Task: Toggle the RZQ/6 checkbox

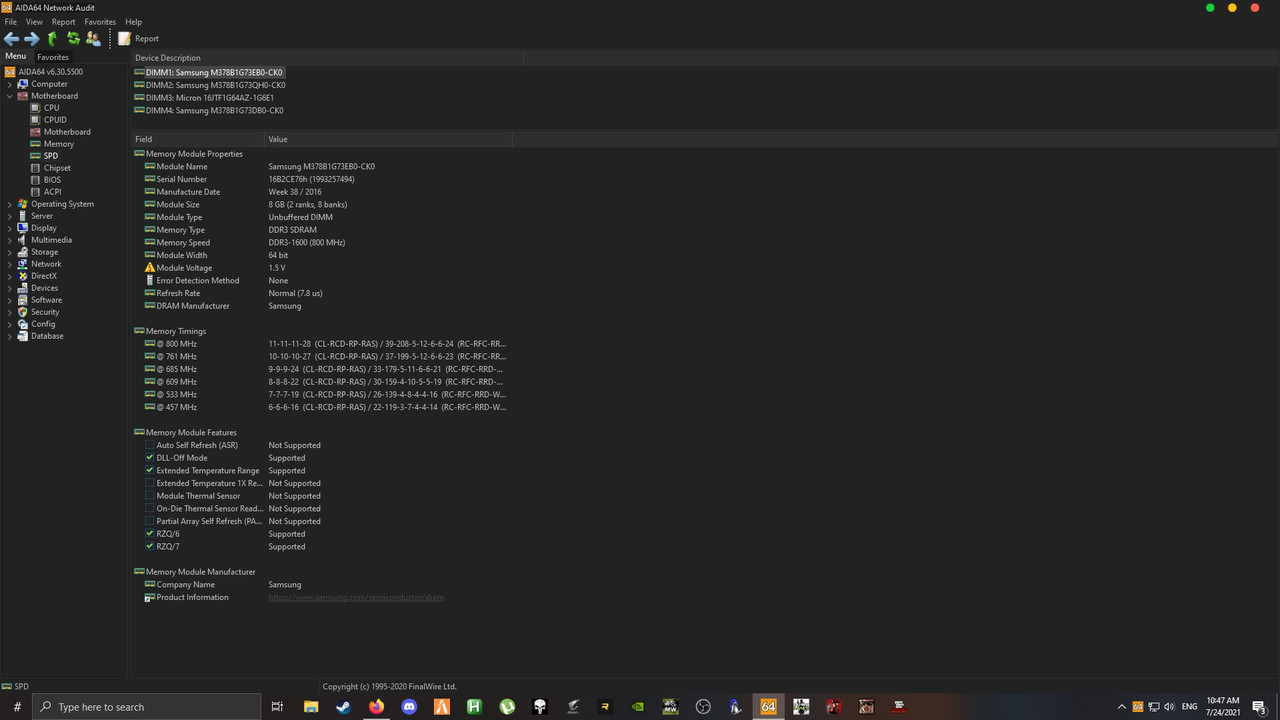Action: pyautogui.click(x=150, y=534)
